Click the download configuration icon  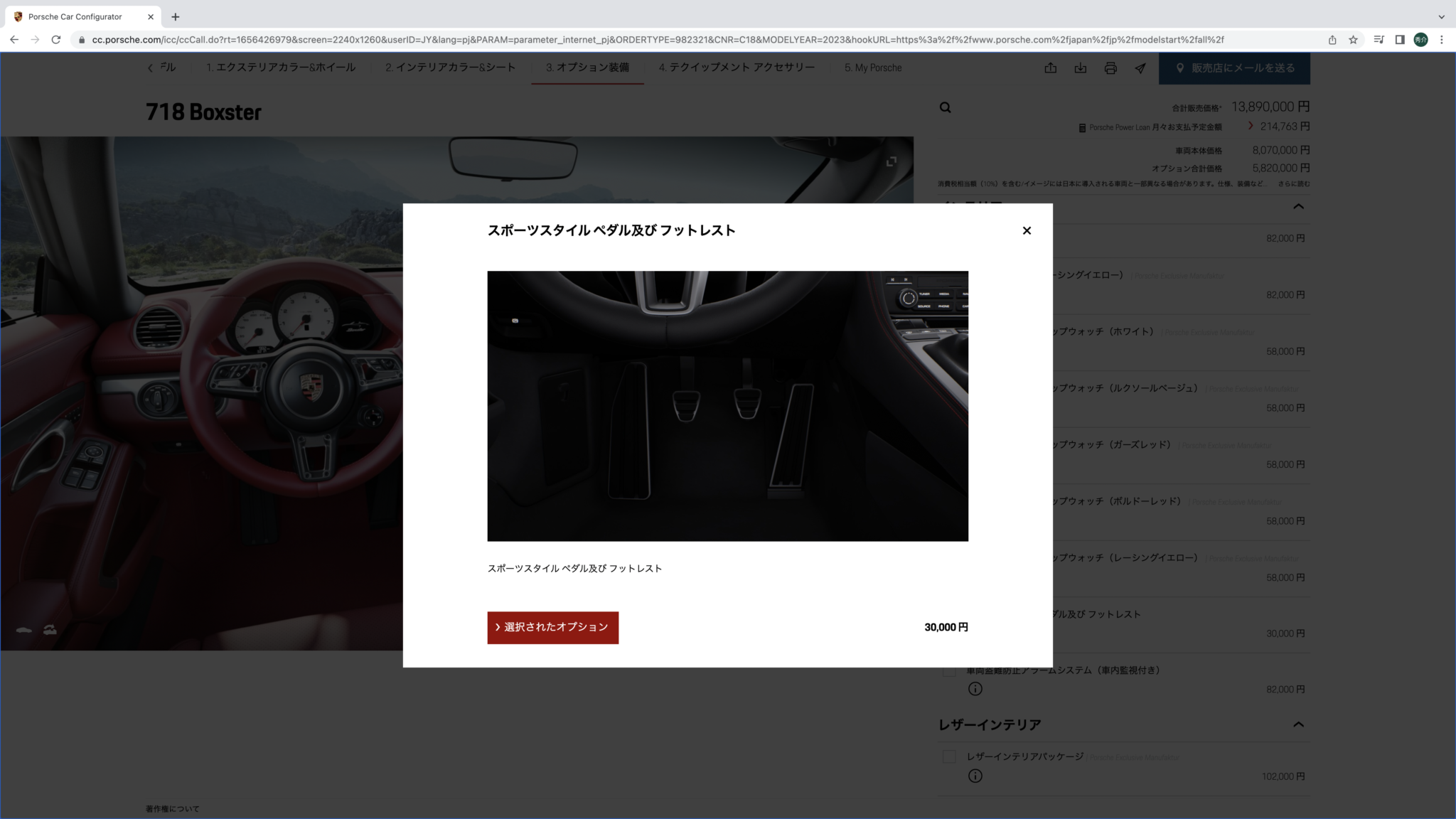(x=1081, y=68)
